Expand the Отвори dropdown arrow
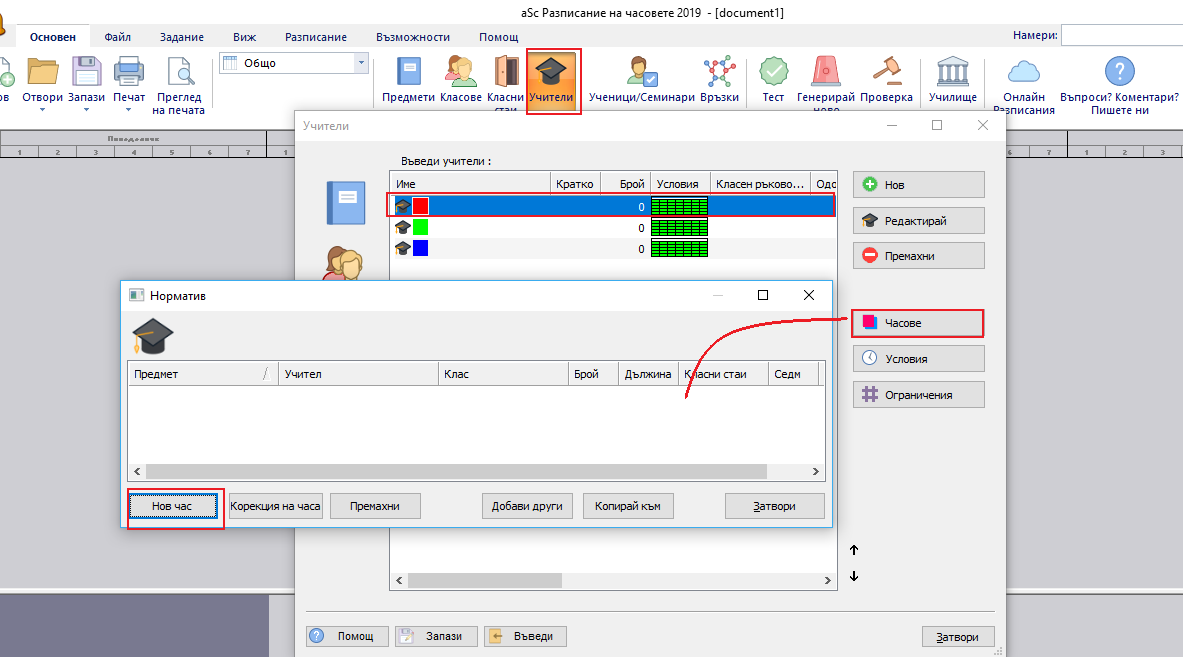 click(x=42, y=110)
